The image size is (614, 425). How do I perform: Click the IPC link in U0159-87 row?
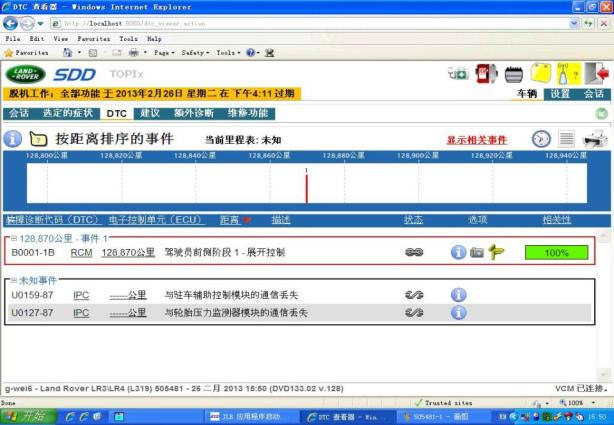tap(81, 295)
